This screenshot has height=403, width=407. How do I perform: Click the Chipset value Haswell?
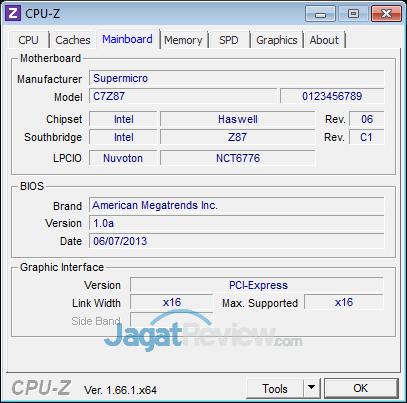coord(238,119)
